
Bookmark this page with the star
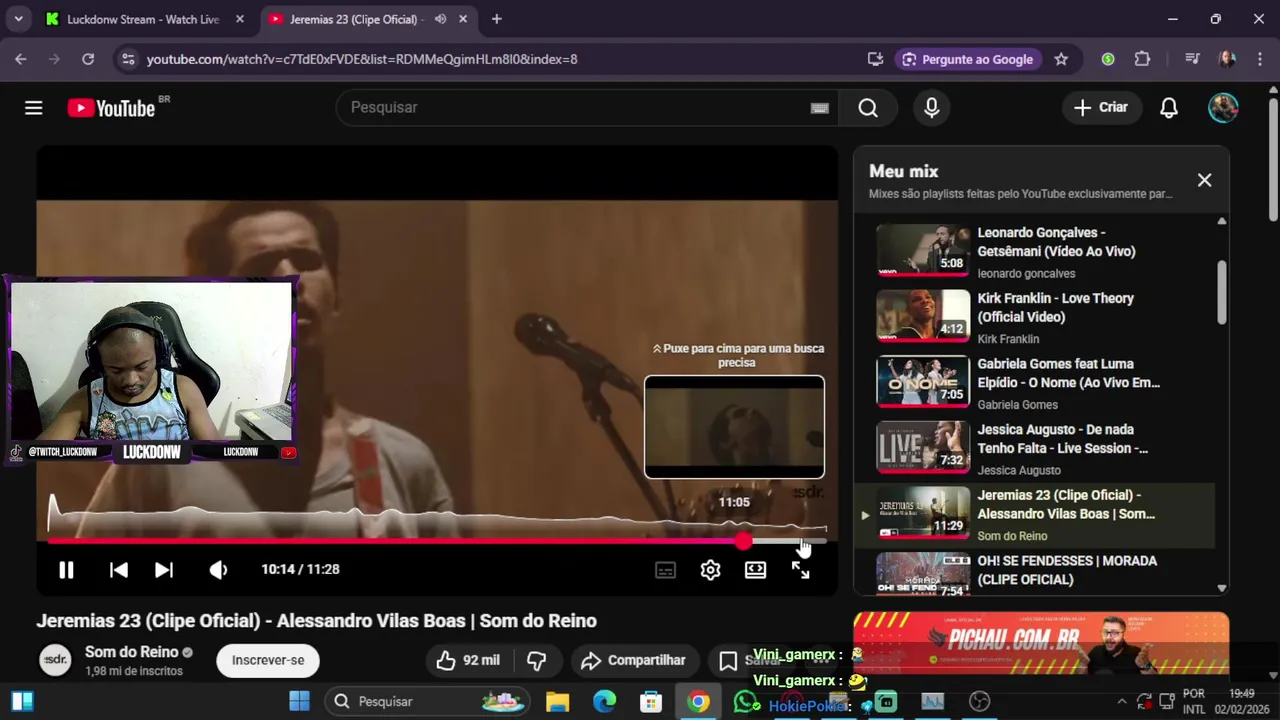pos(1061,59)
